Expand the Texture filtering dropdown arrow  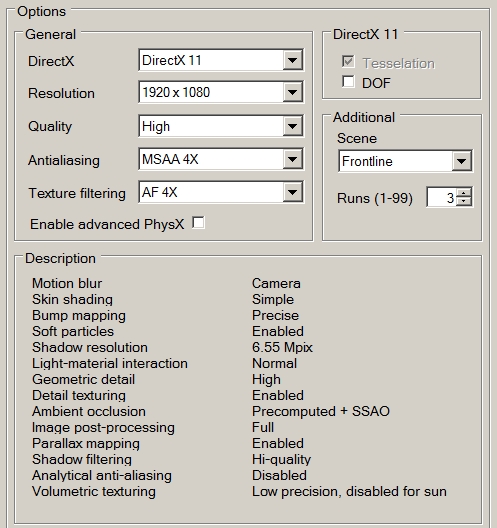pos(292,192)
